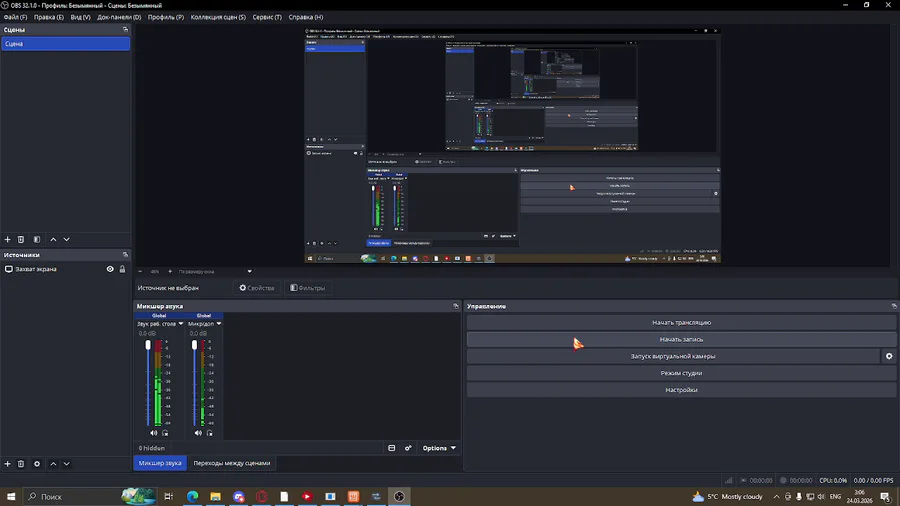900x506 pixels.
Task: Adjust the Микрофон volume slider handle
Action: pyautogui.click(x=195, y=345)
